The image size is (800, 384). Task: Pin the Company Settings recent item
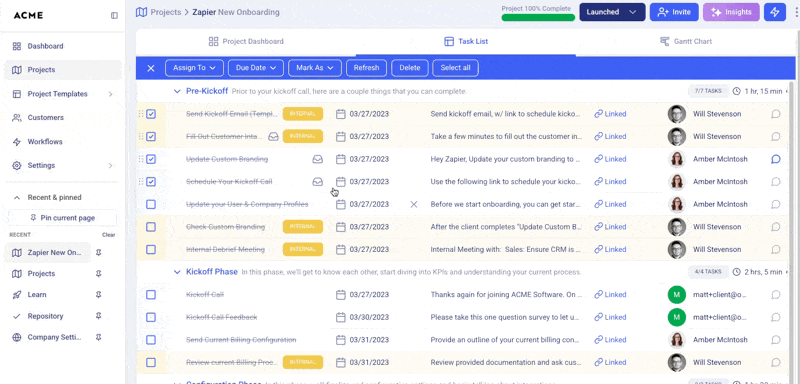tap(98, 337)
